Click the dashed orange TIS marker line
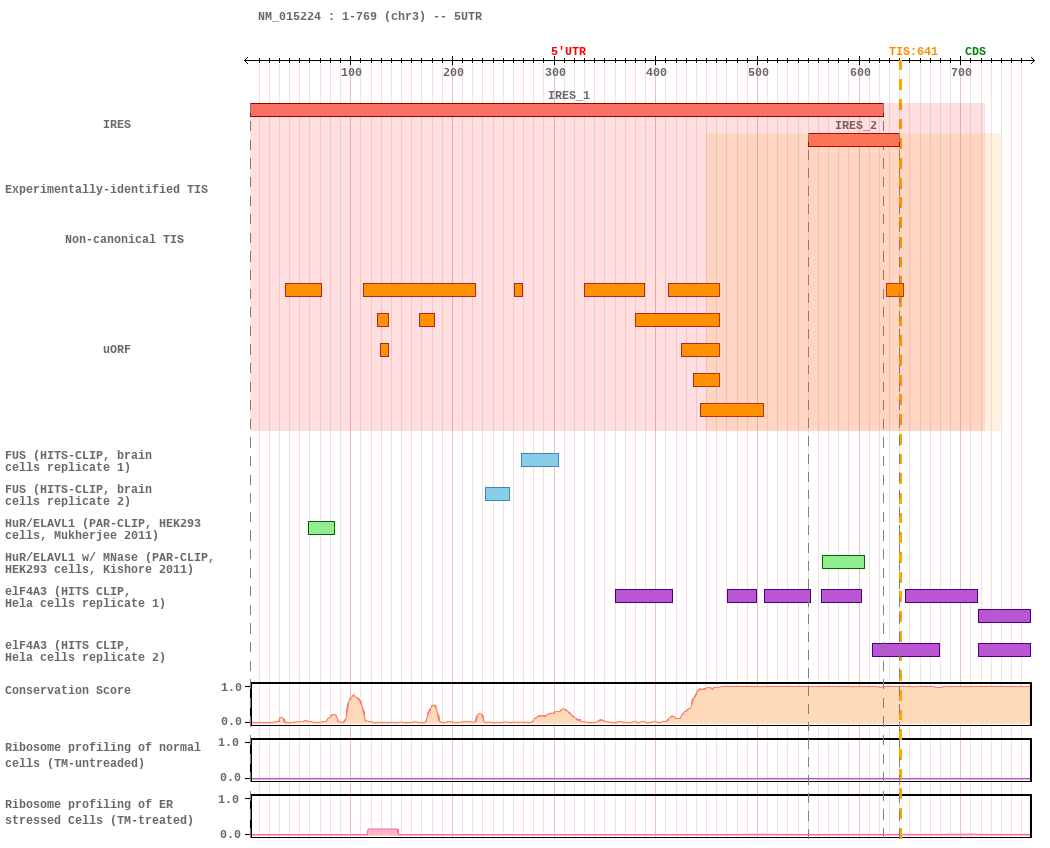The image size is (1050, 848). (x=900, y=449)
